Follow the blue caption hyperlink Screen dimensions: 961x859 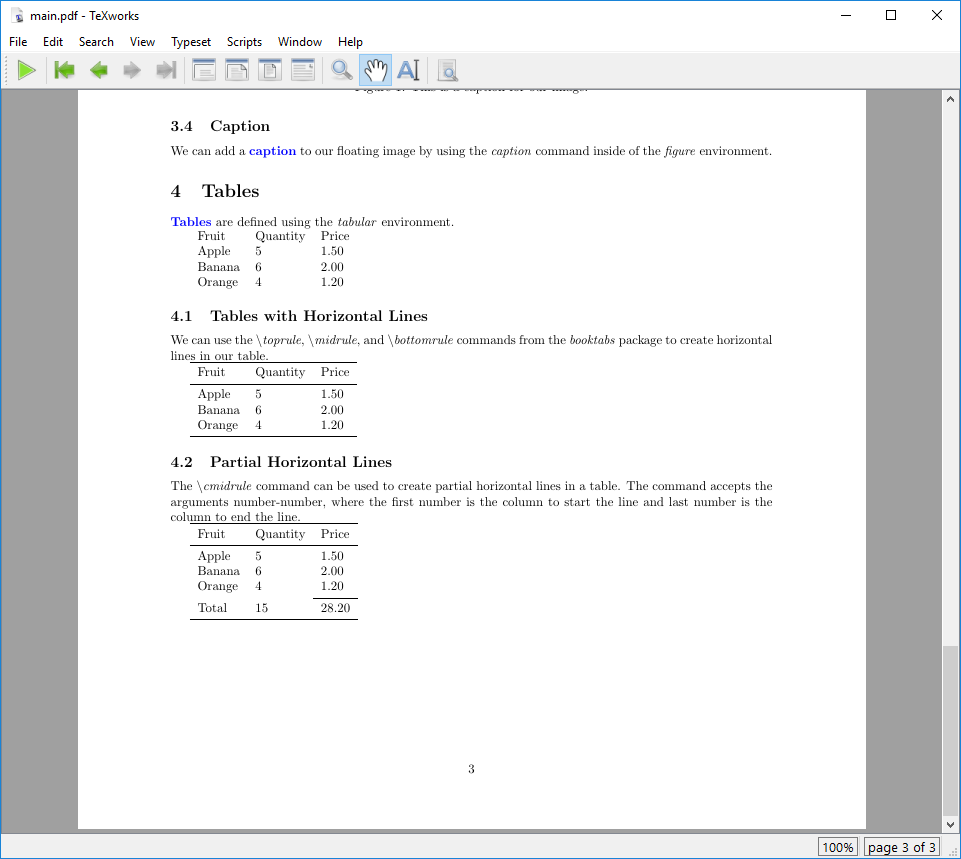(x=272, y=150)
